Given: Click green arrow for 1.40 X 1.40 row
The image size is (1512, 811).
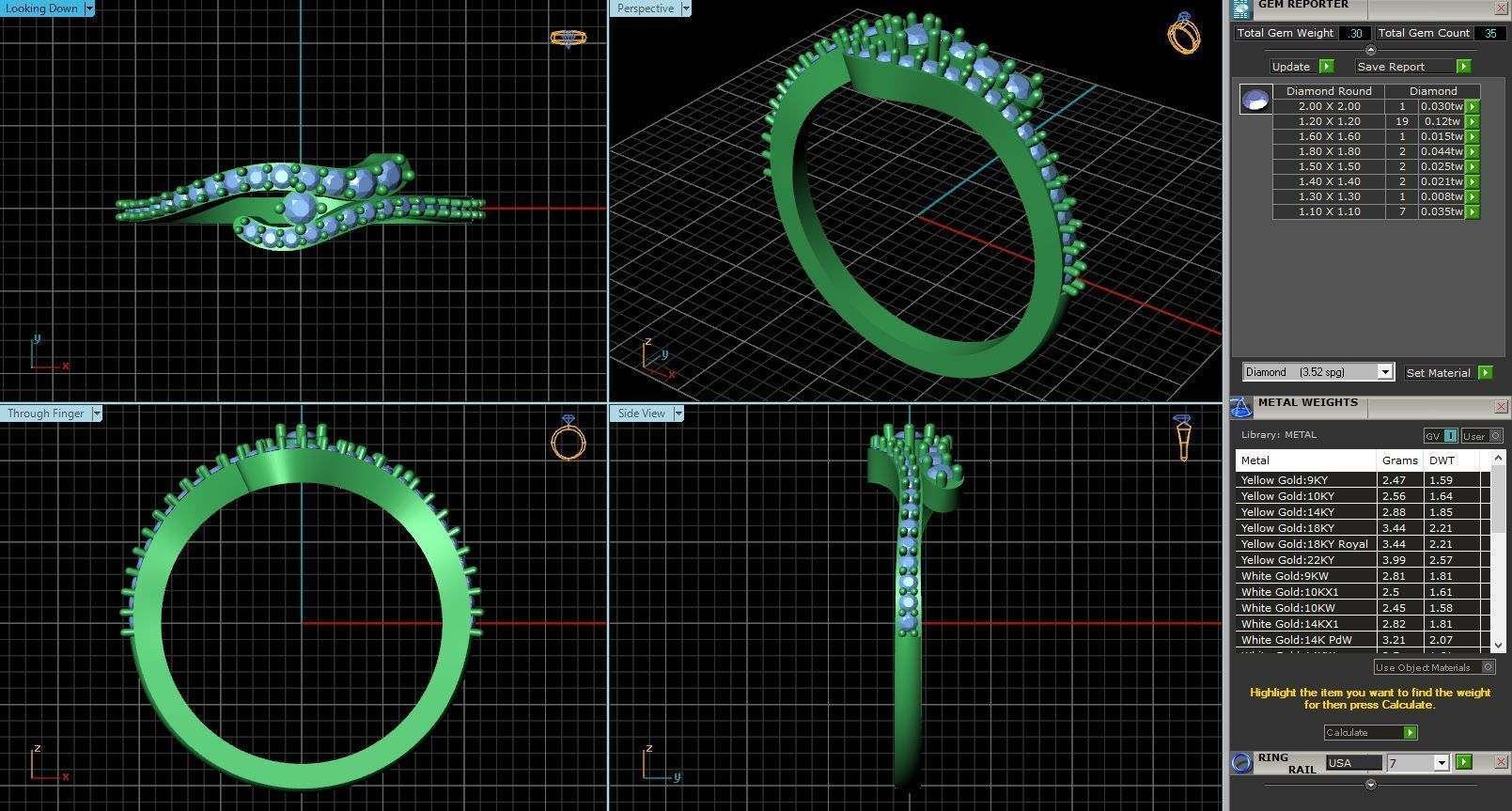Looking at the screenshot, I should [1473, 181].
